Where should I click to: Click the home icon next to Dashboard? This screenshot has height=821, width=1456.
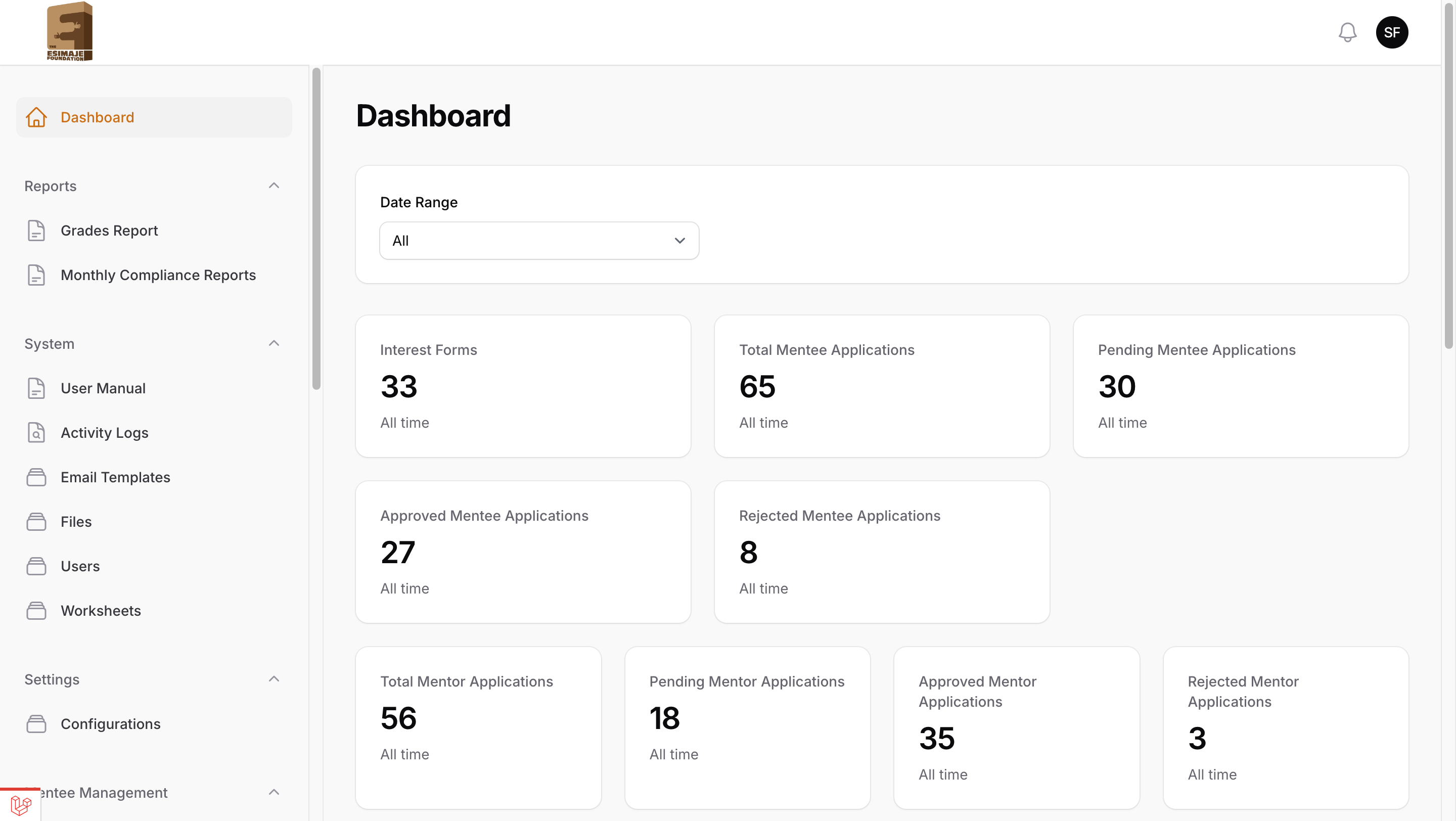coord(36,117)
